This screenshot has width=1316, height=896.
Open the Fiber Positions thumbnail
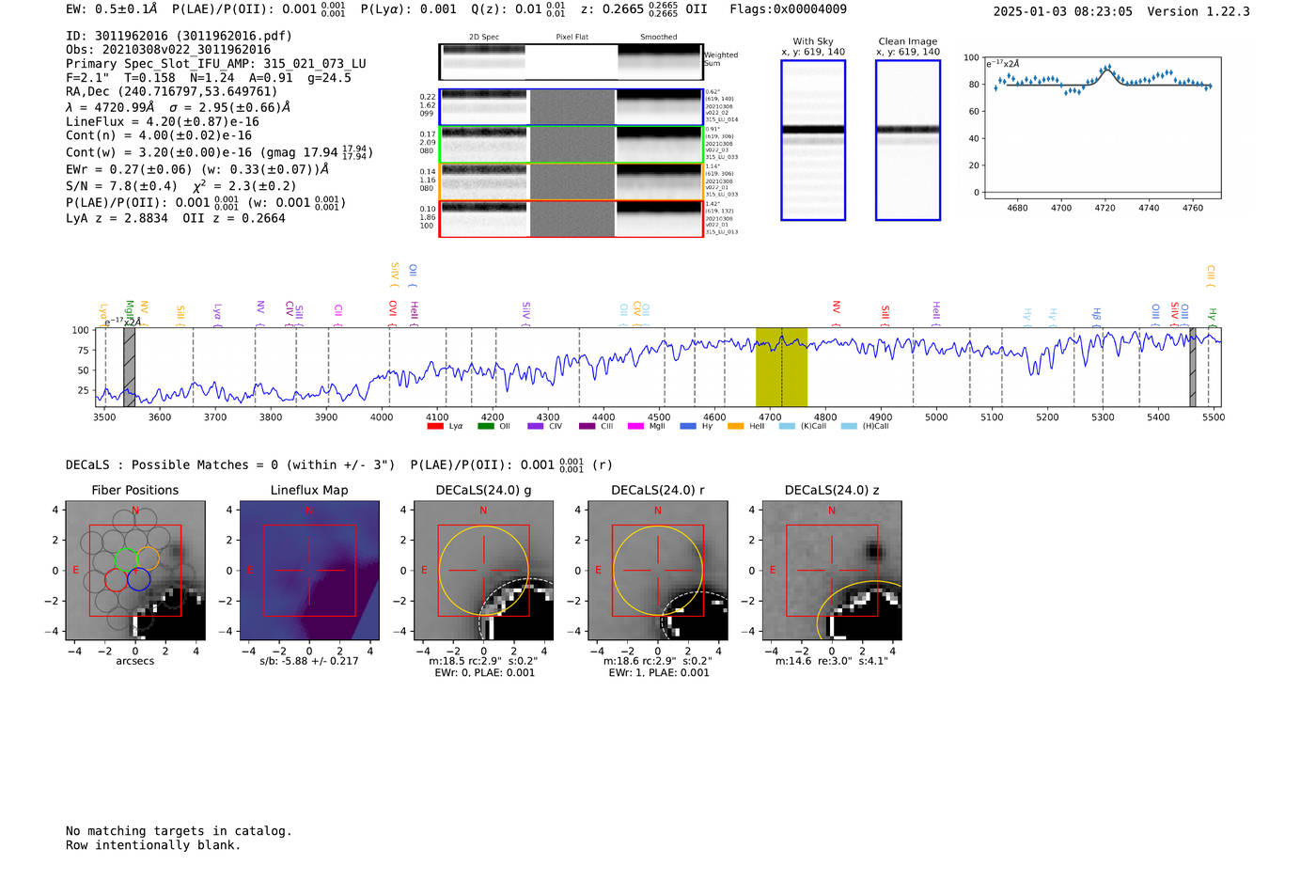pos(135,571)
